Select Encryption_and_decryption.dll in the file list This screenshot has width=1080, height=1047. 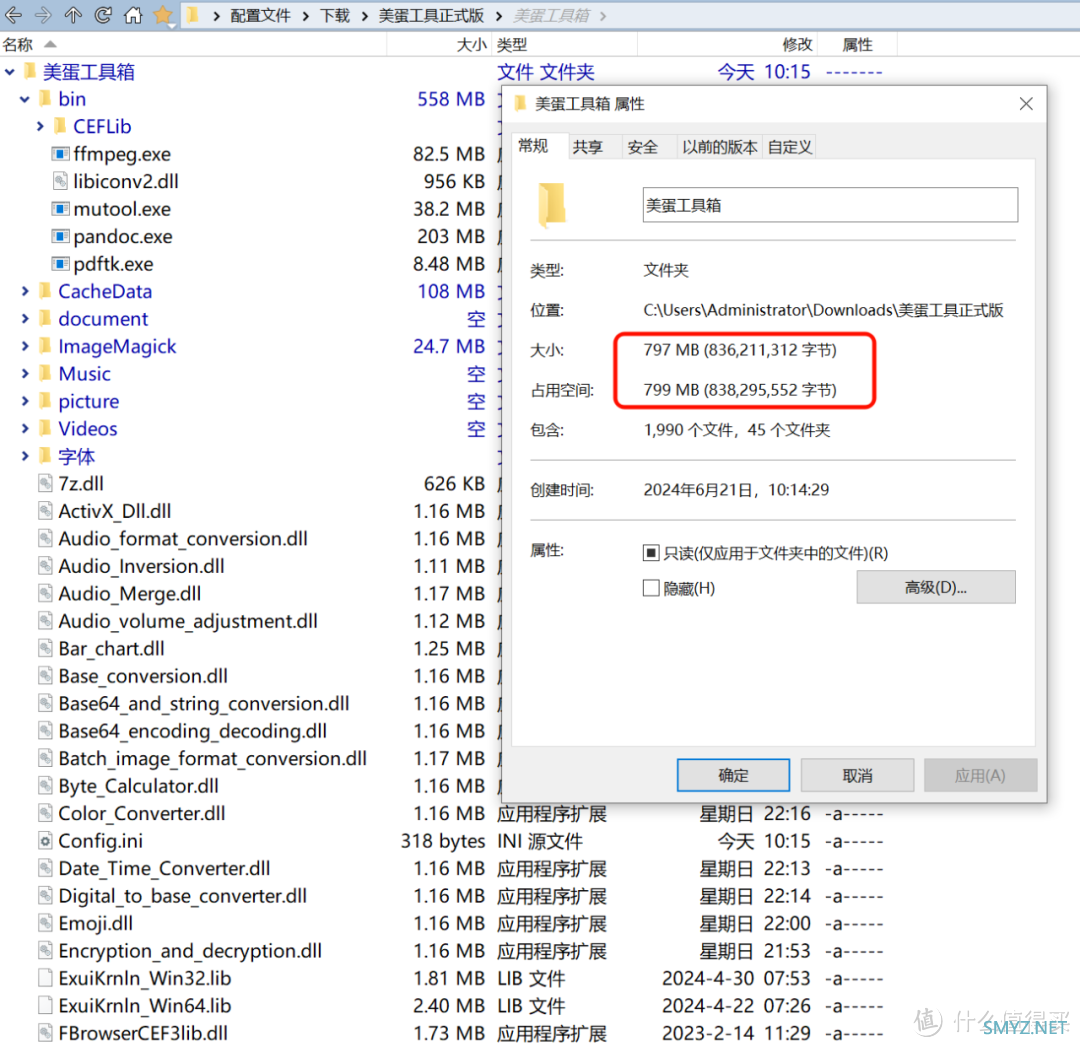point(189,951)
